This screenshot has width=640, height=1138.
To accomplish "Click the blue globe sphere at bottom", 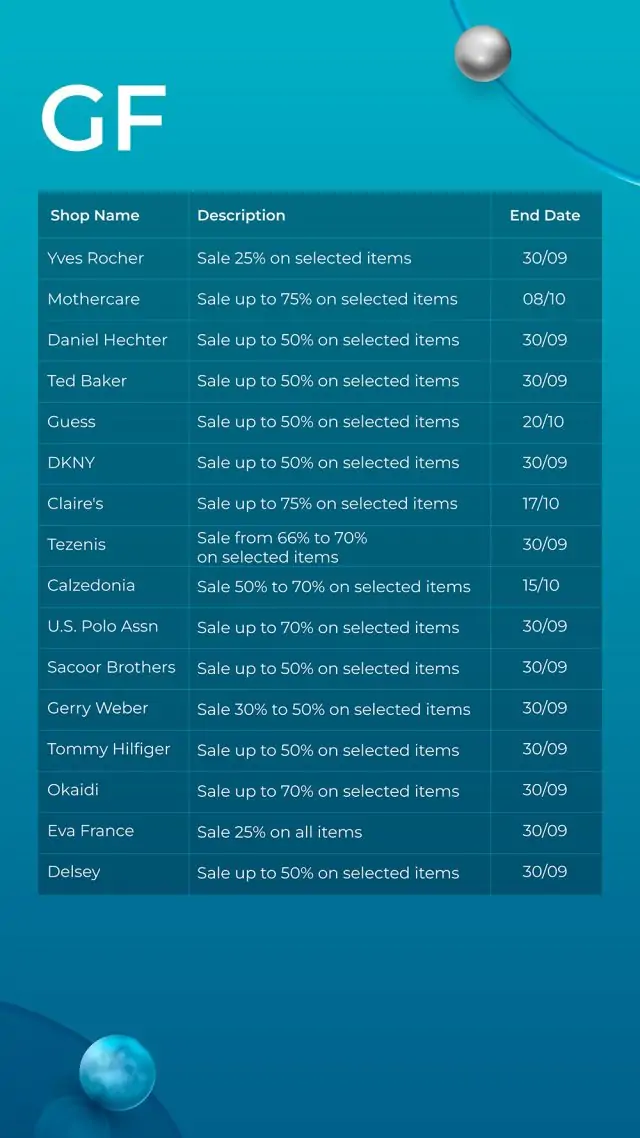I will coord(117,1073).
